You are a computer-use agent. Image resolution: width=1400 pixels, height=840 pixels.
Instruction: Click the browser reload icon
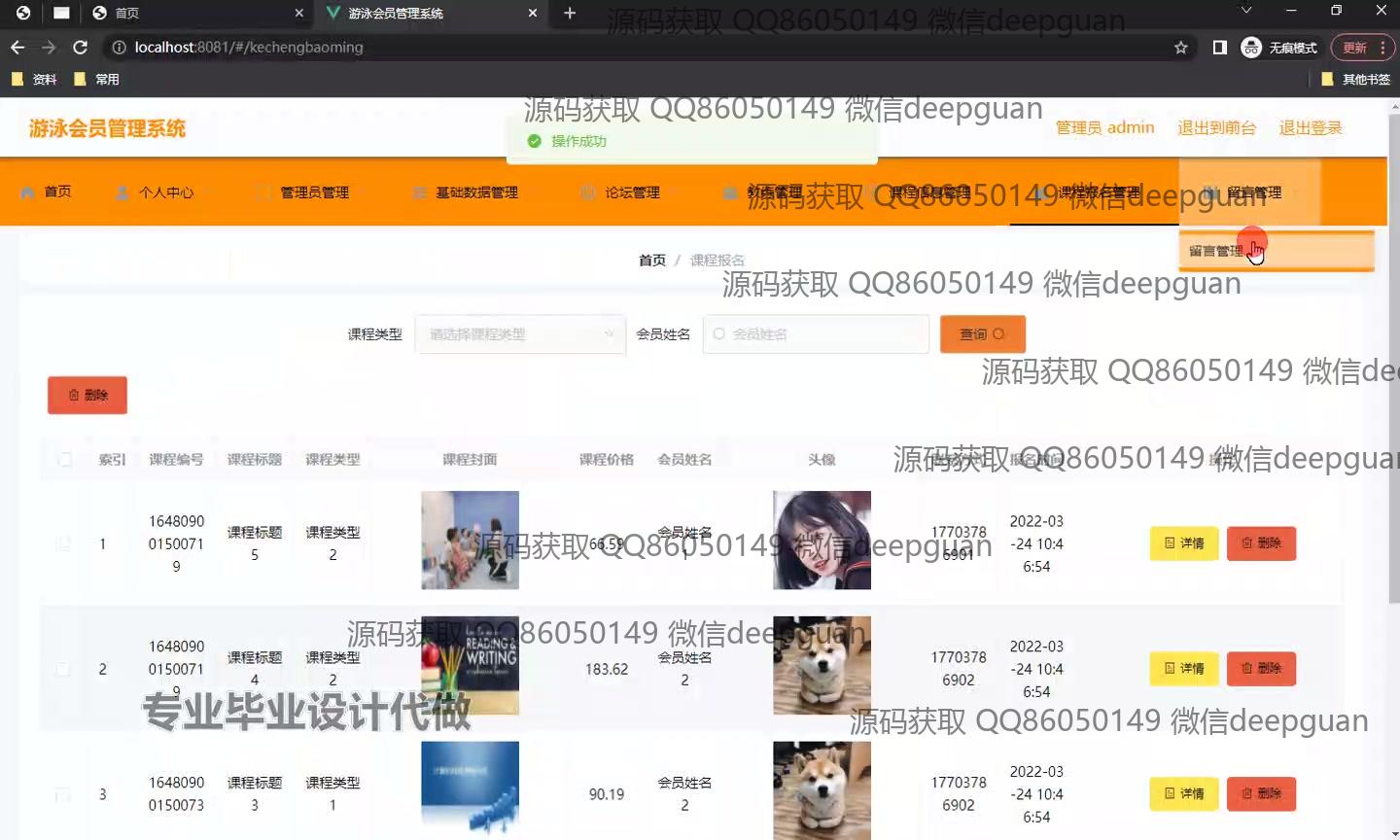pyautogui.click(x=80, y=47)
